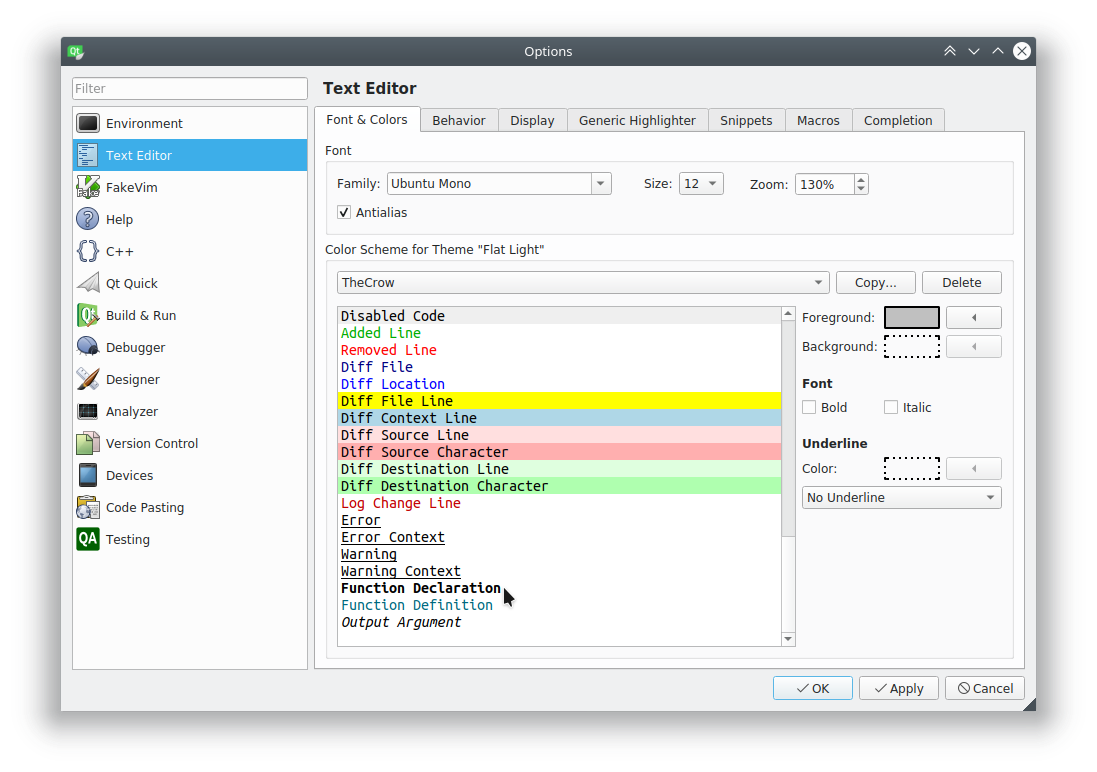1097x772 pixels.
Task: Toggle the Italic font checkbox
Action: 891,407
